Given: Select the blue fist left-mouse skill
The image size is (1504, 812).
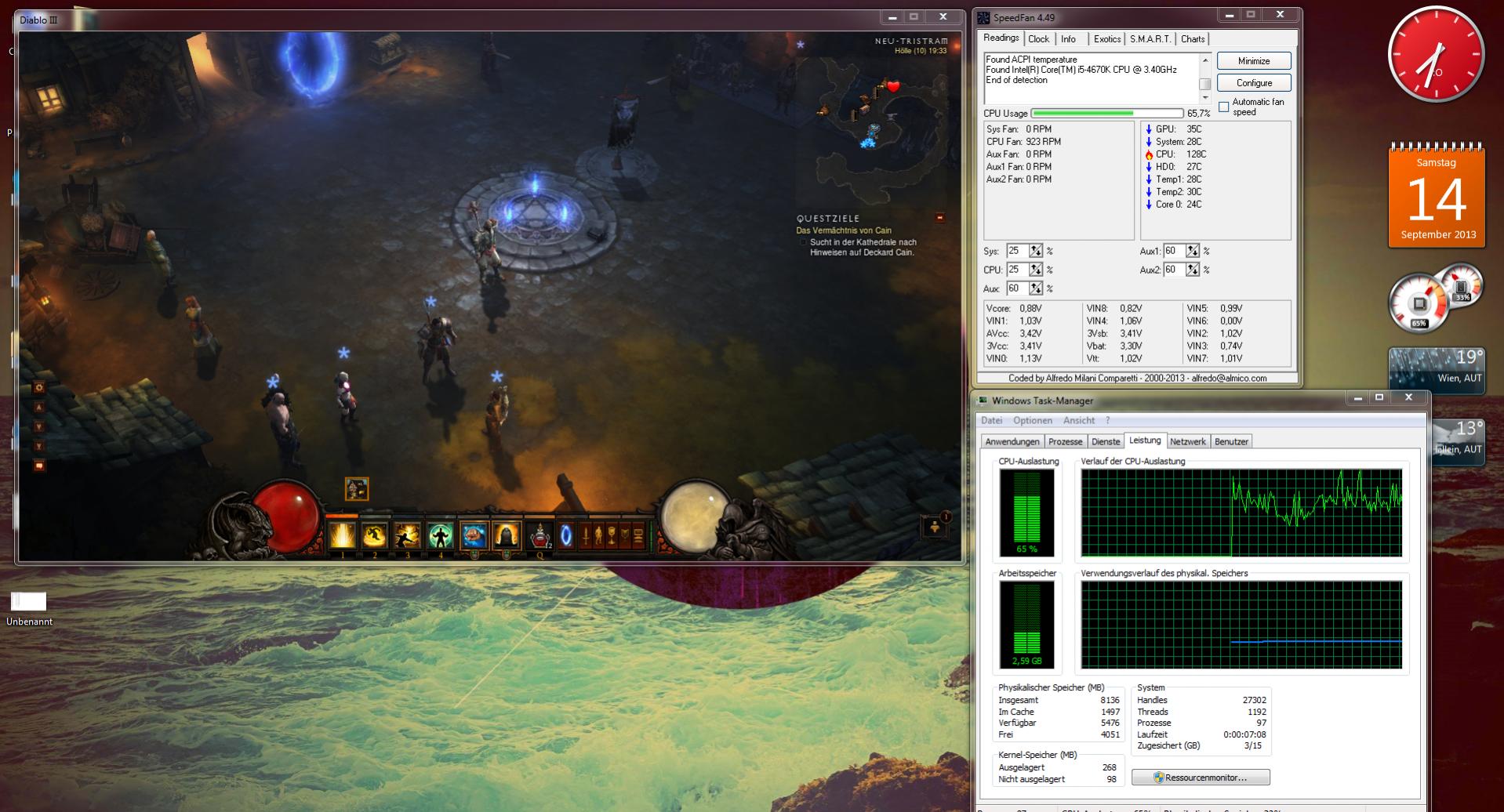Looking at the screenshot, I should click(474, 535).
